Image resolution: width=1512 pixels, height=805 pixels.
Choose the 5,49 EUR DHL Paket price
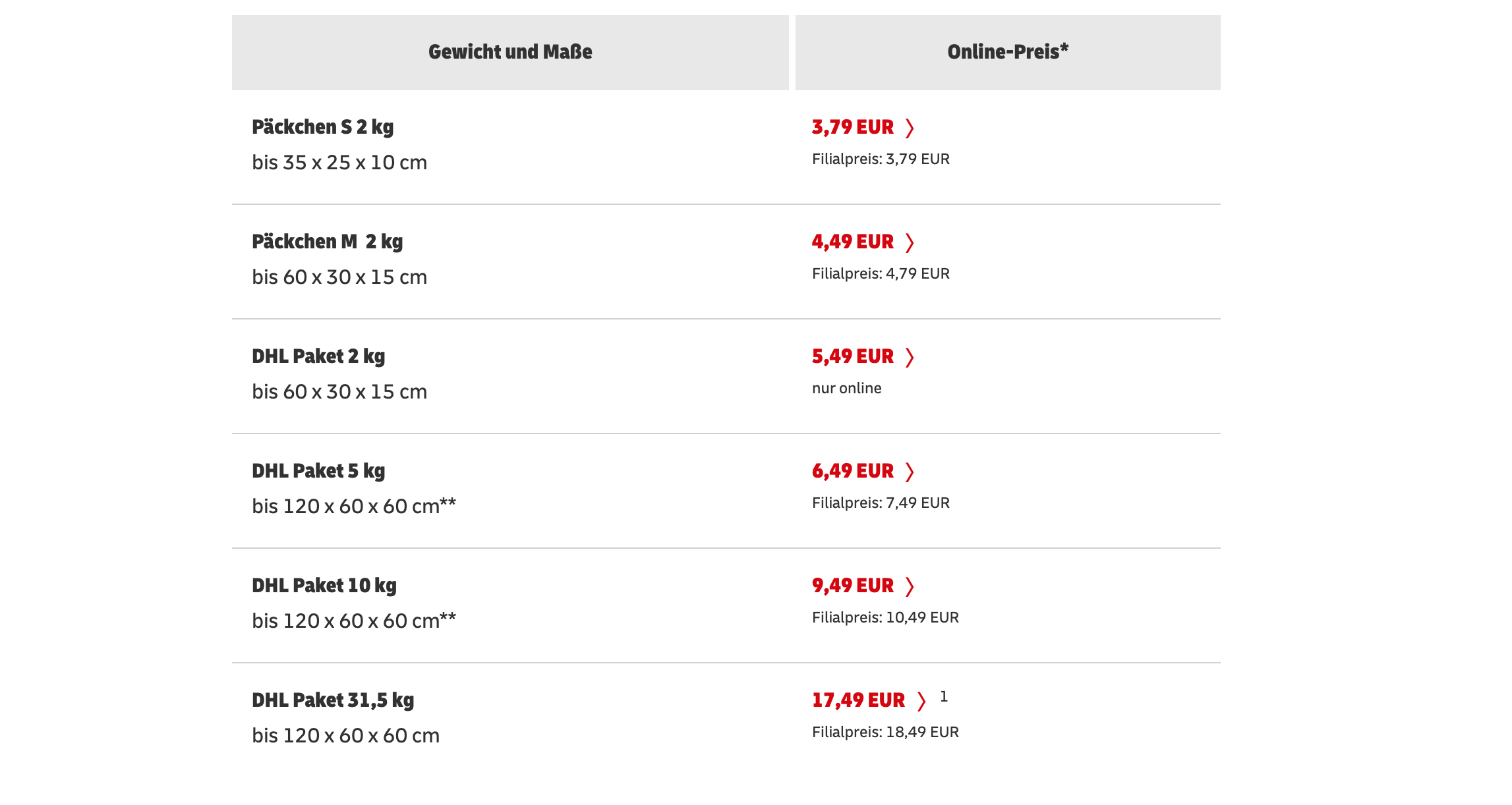pos(852,356)
